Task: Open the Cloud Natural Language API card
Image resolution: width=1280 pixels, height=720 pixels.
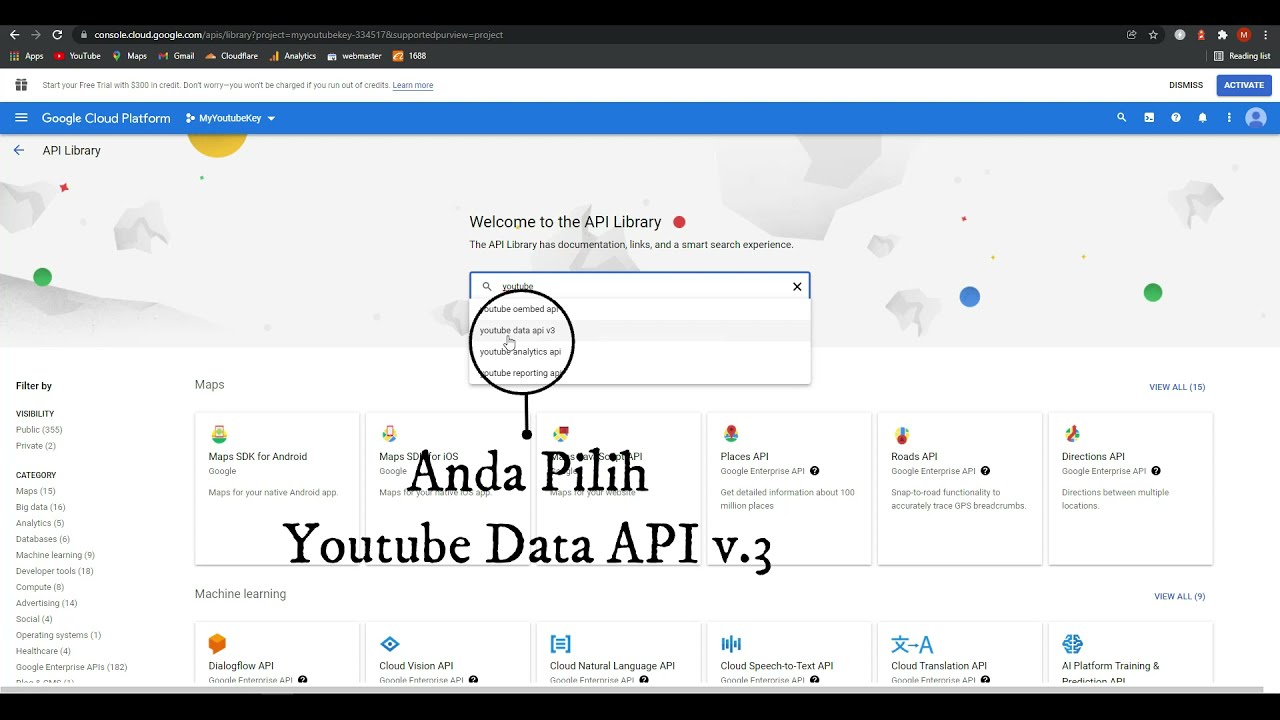Action: click(618, 653)
